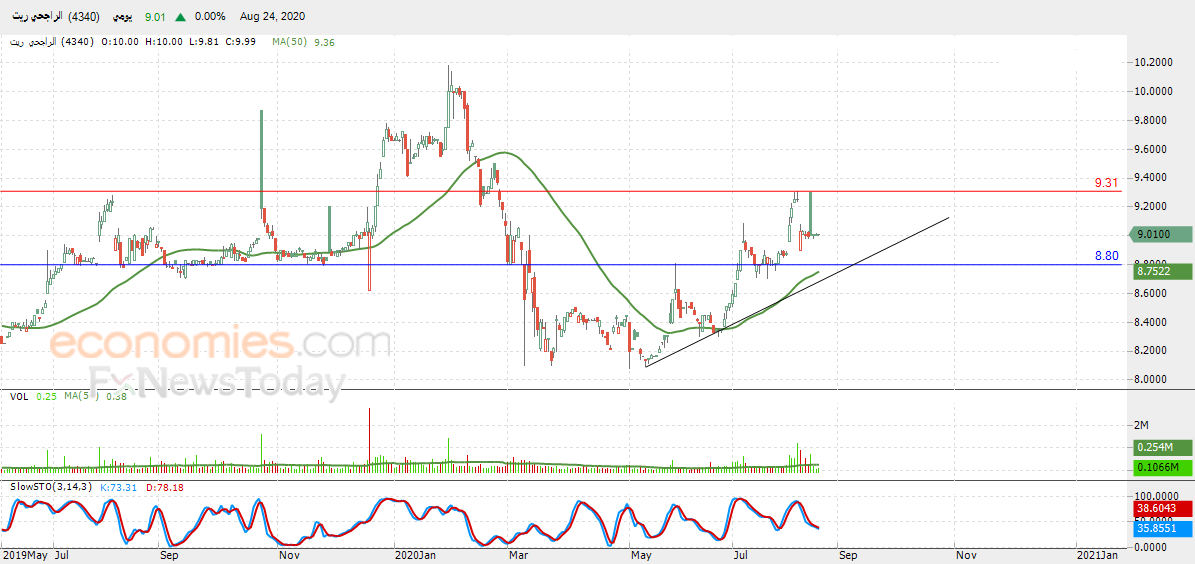Image resolution: width=1195 pixels, height=564 pixels.
Task: Click the 0.00% change value in header
Action: pos(210,16)
